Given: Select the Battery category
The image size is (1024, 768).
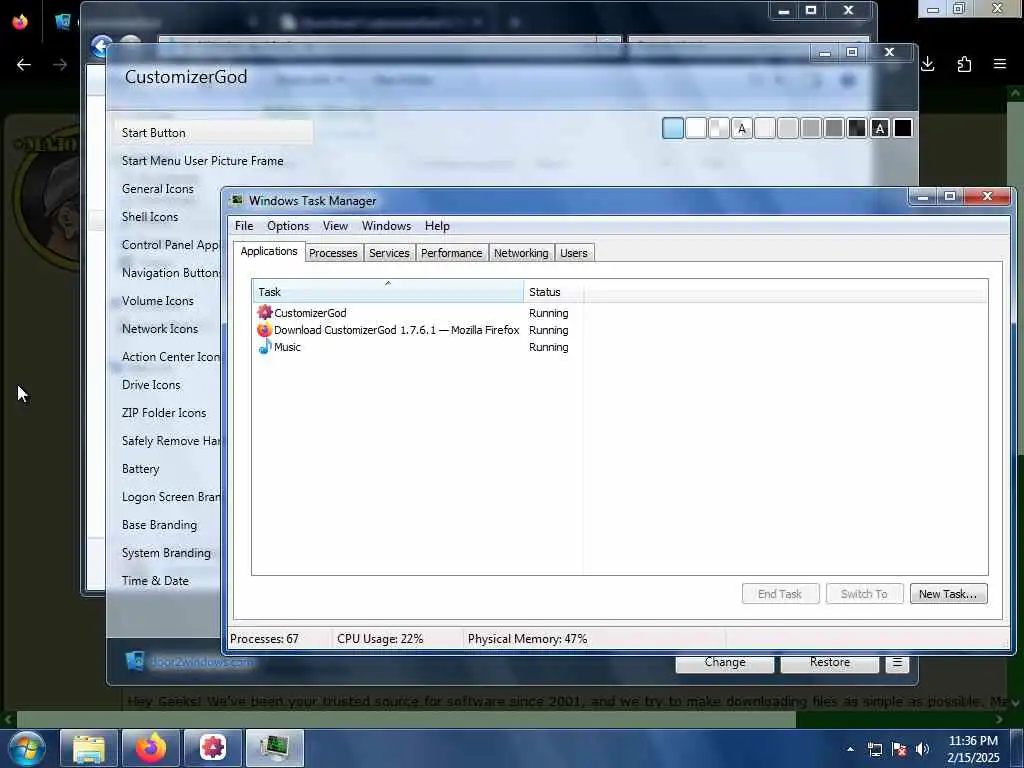Looking at the screenshot, I should (140, 469).
